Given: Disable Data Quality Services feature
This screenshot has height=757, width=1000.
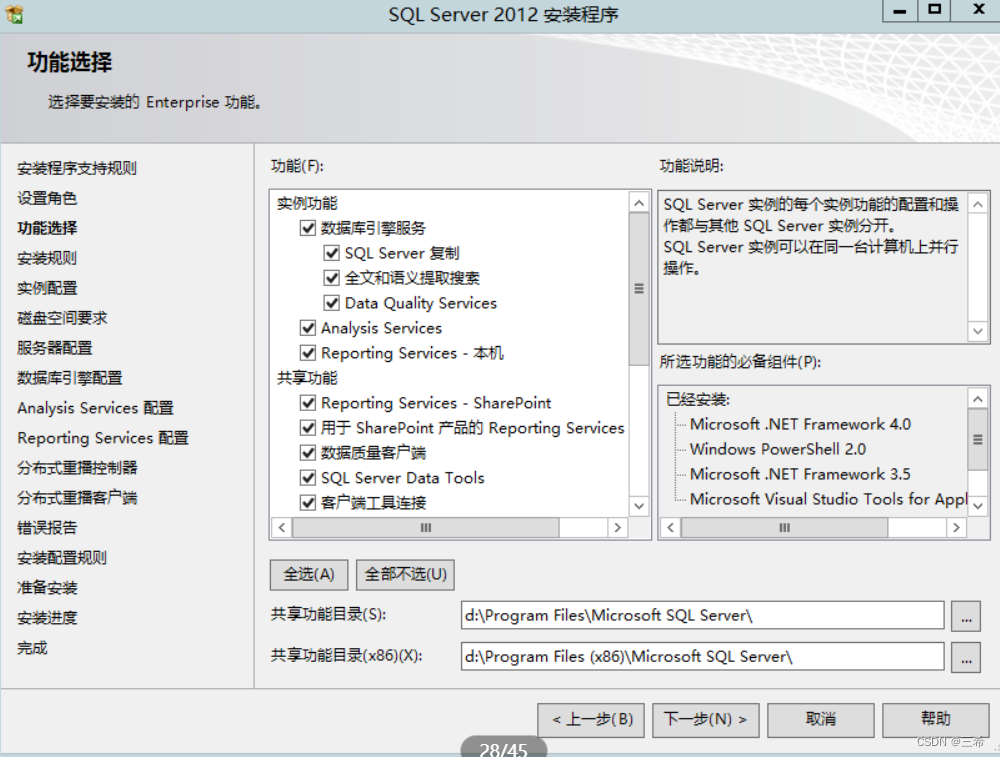Looking at the screenshot, I should [333, 302].
